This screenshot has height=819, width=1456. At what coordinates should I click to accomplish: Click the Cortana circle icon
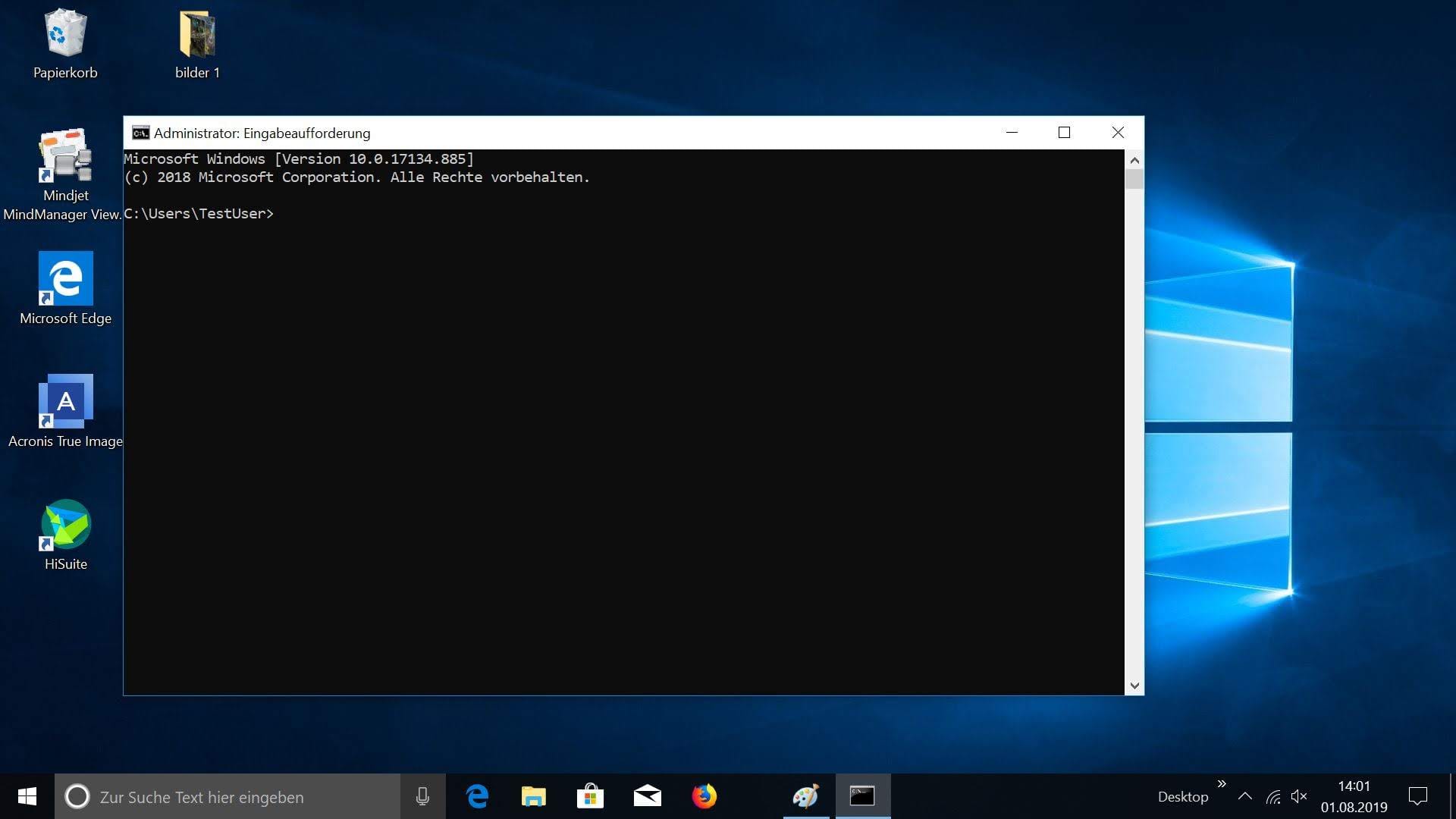pyautogui.click(x=77, y=796)
